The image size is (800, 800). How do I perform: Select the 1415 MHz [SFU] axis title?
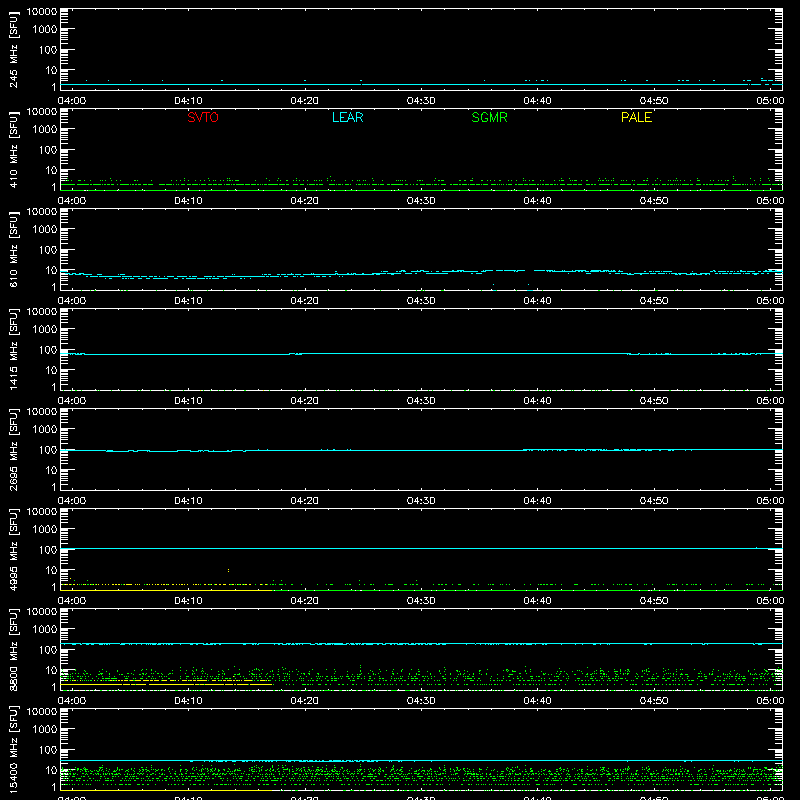(13, 350)
